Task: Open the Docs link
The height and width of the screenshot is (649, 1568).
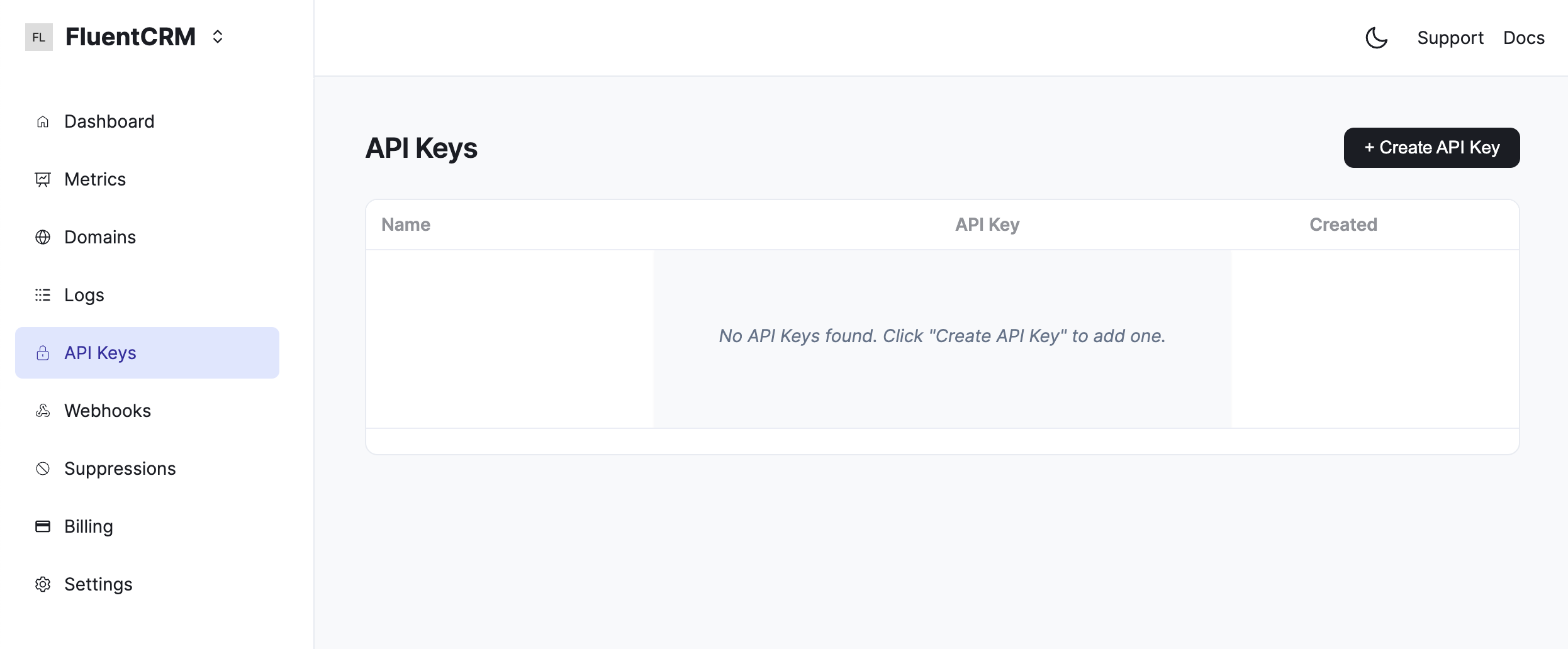Action: click(1524, 38)
